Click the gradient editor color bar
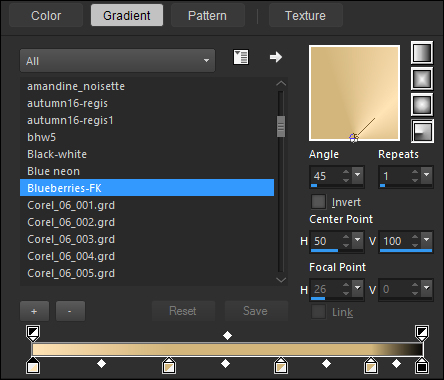 pyautogui.click(x=228, y=349)
